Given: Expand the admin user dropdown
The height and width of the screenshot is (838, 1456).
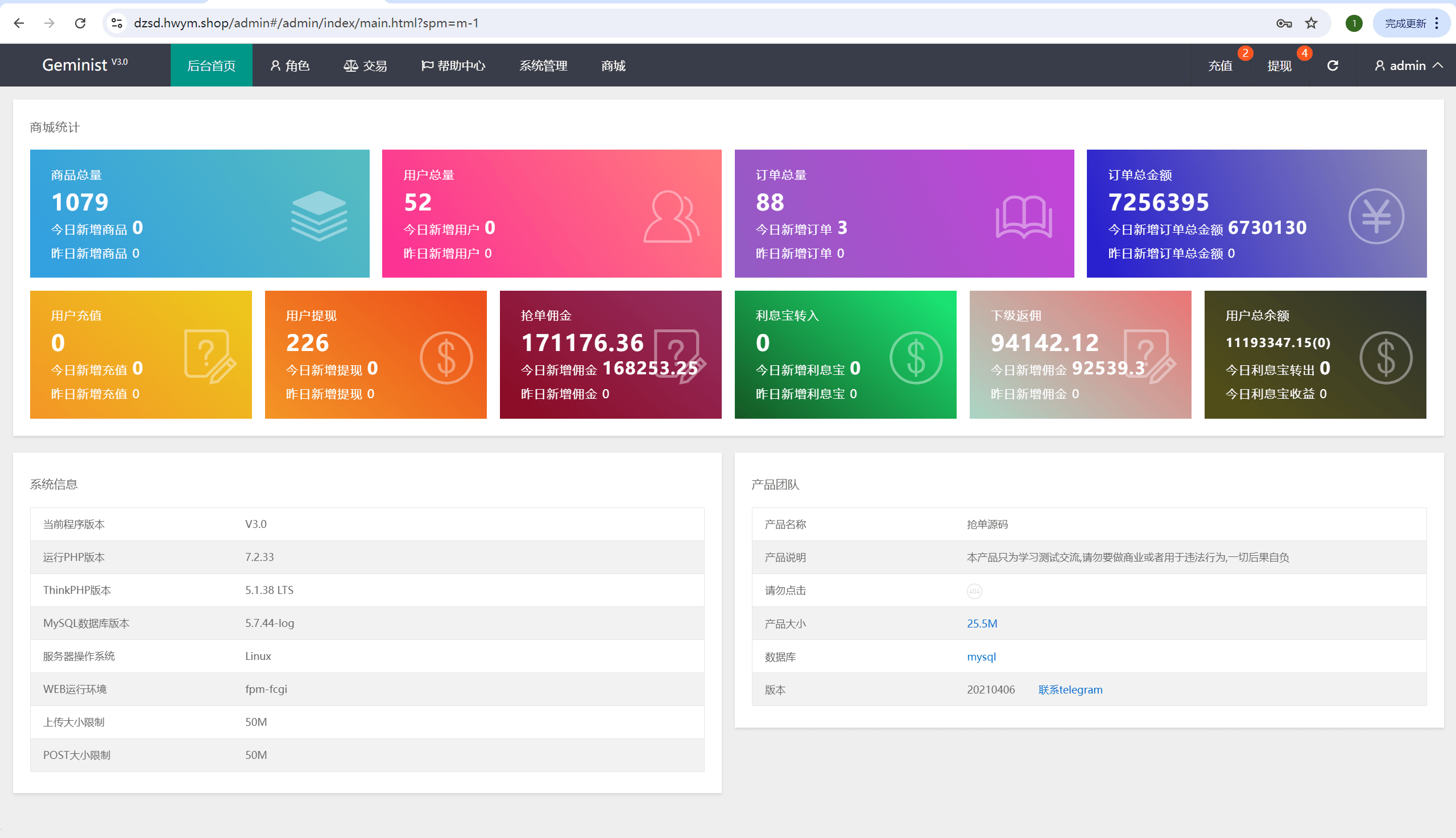Looking at the screenshot, I should point(1408,65).
